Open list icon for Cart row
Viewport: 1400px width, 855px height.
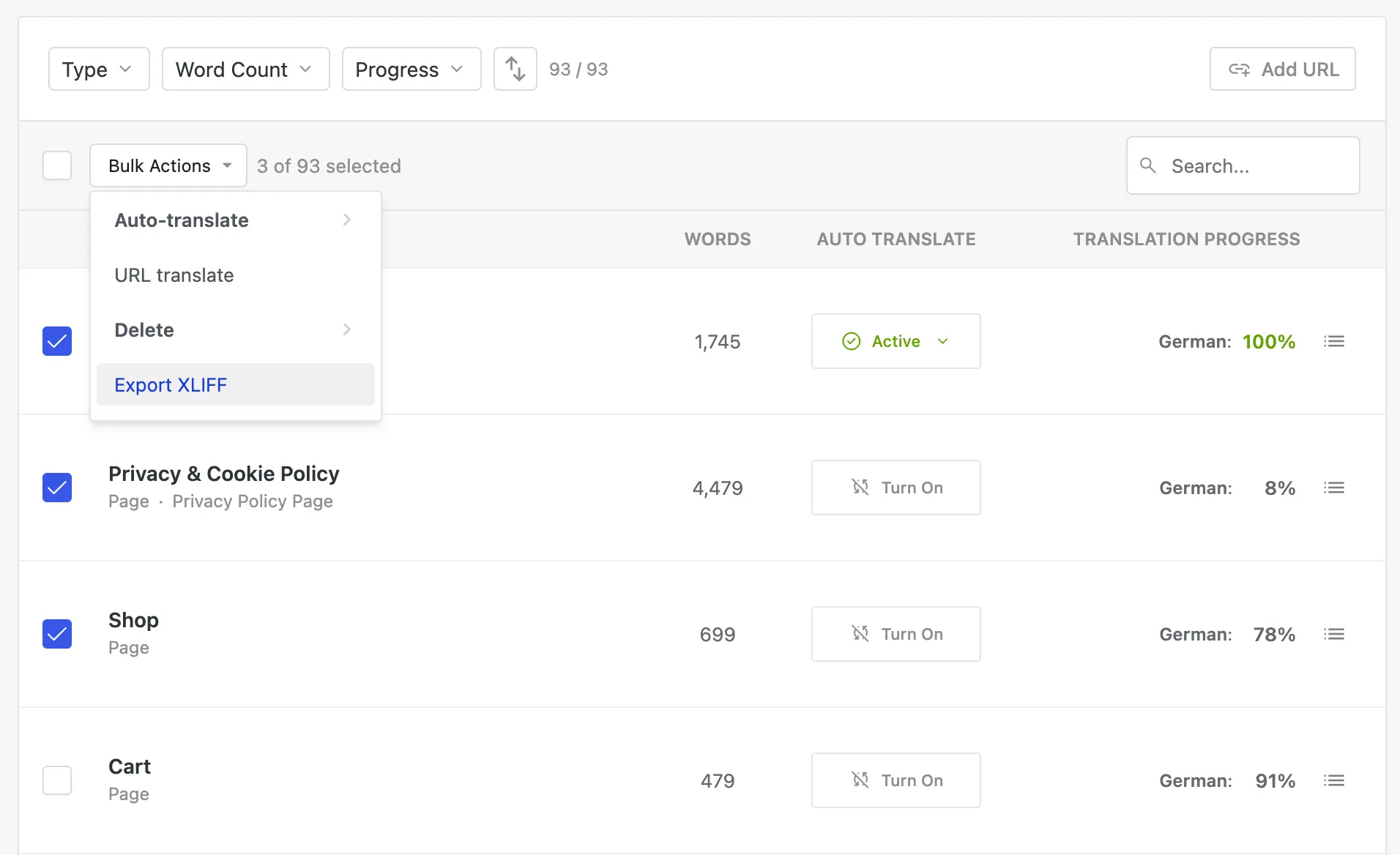tap(1334, 780)
